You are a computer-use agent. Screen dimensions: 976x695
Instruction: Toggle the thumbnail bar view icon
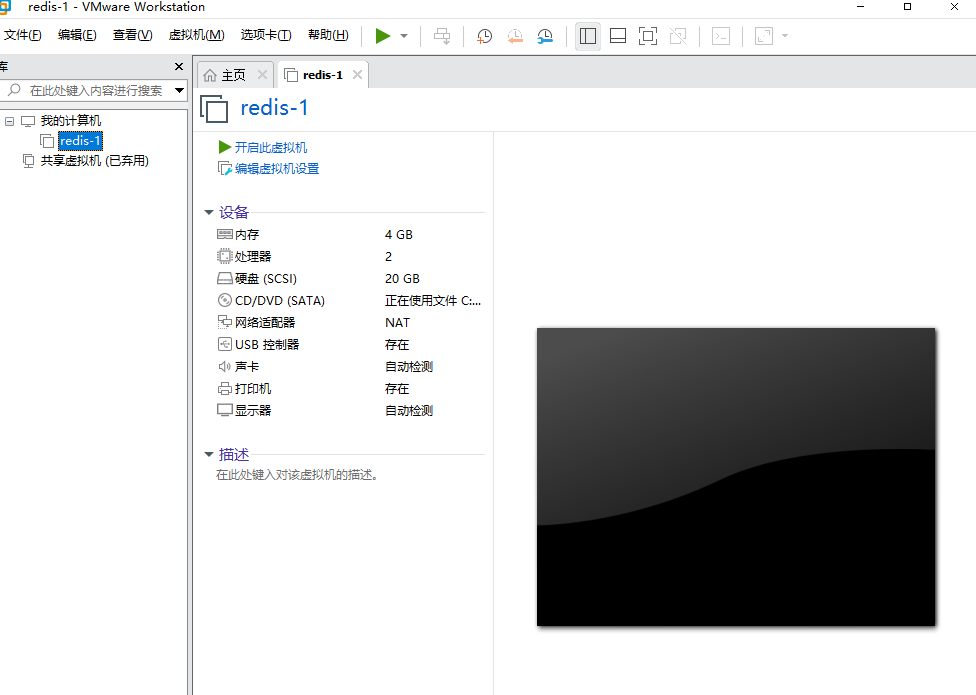[618, 36]
